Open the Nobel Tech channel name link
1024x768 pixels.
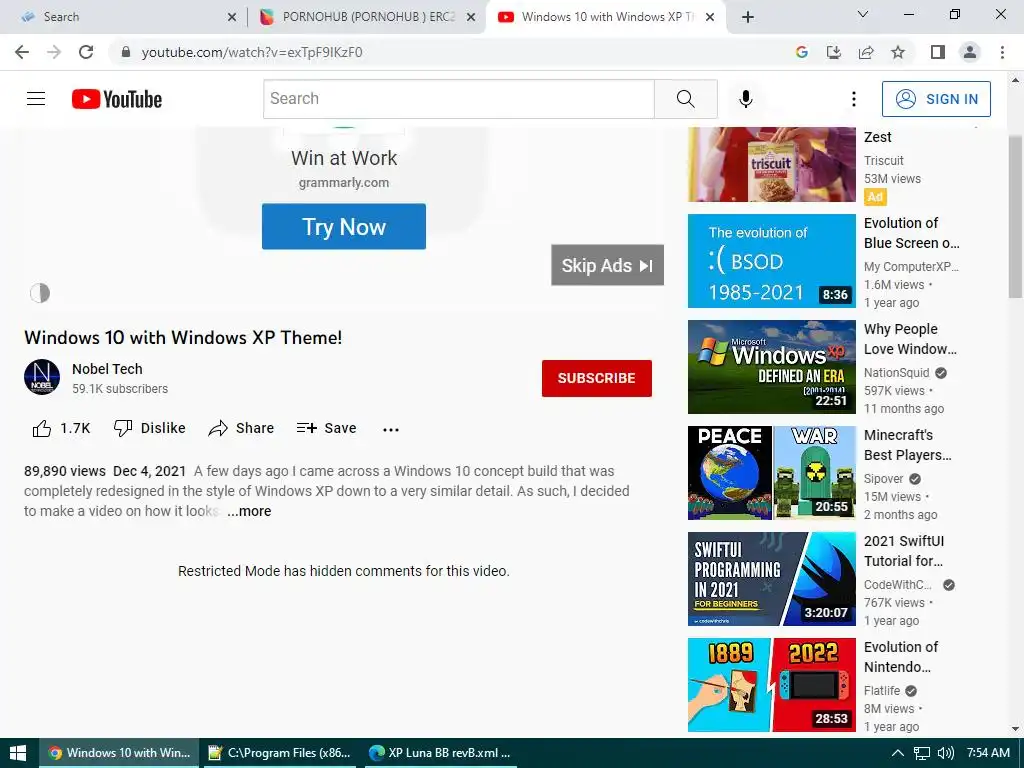[107, 369]
